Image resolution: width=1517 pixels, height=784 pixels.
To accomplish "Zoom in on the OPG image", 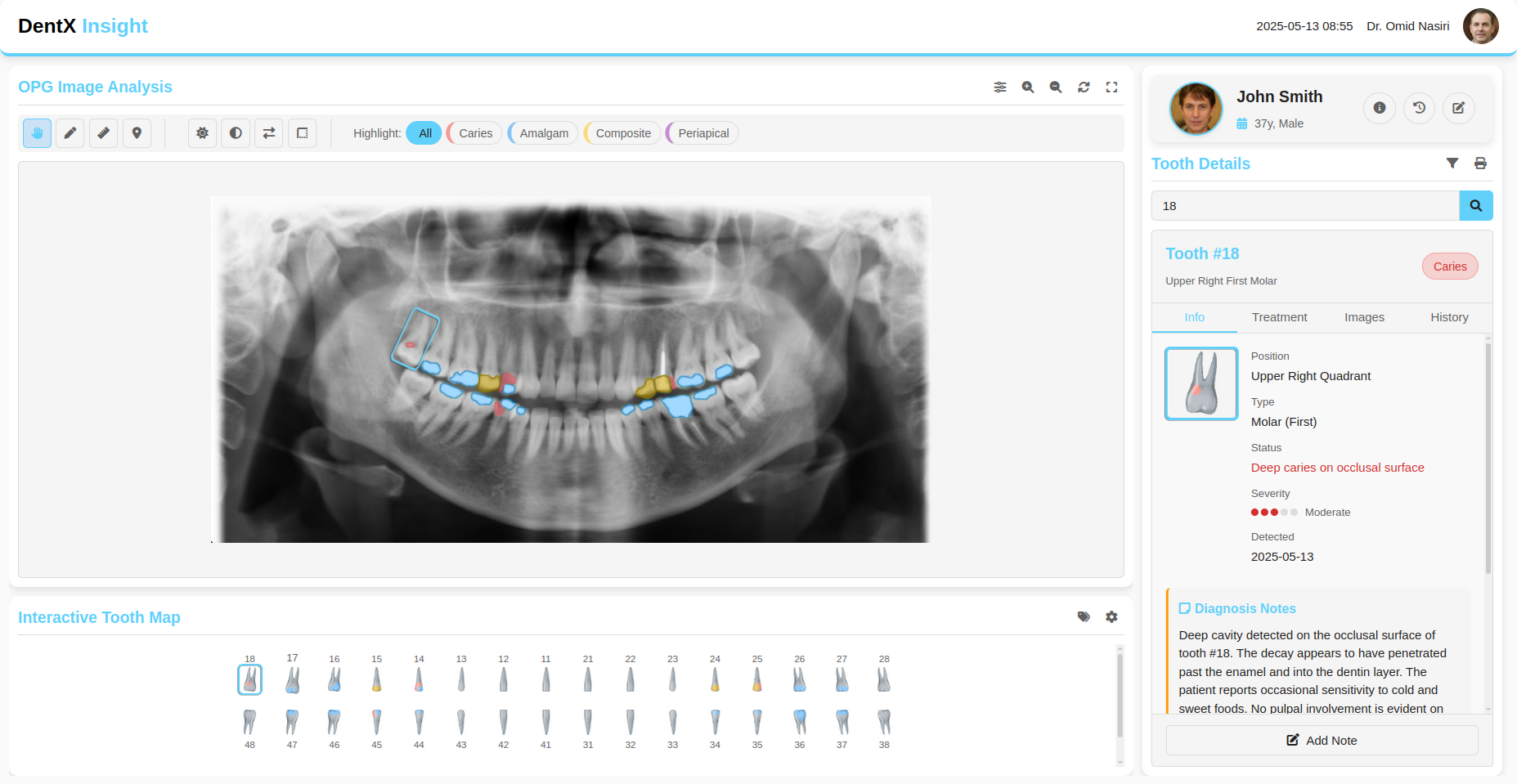I will pyautogui.click(x=1028, y=87).
